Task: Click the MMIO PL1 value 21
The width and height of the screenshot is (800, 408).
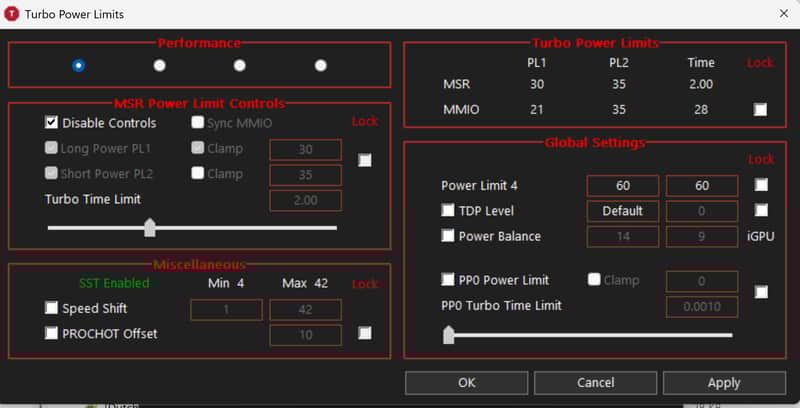Action: (537, 109)
